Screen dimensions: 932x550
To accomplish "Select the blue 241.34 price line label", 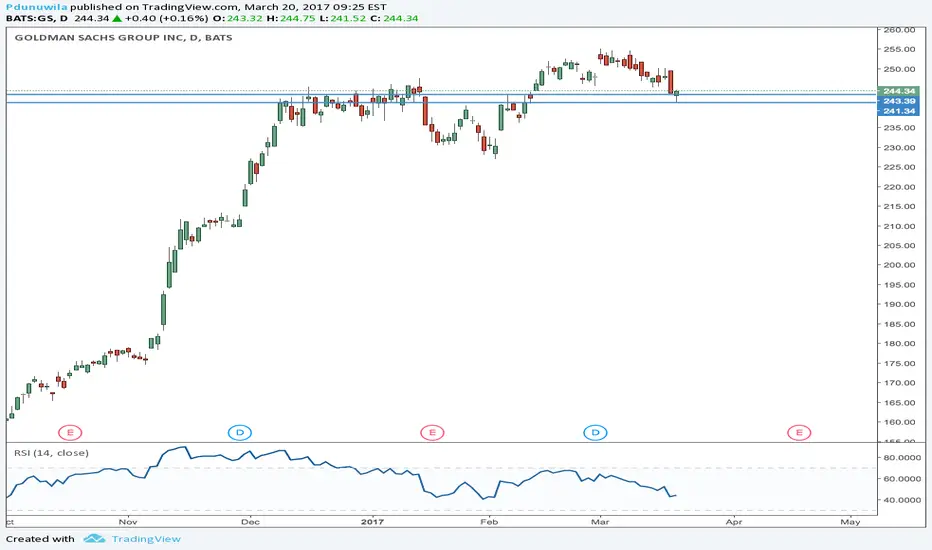I will [x=899, y=111].
